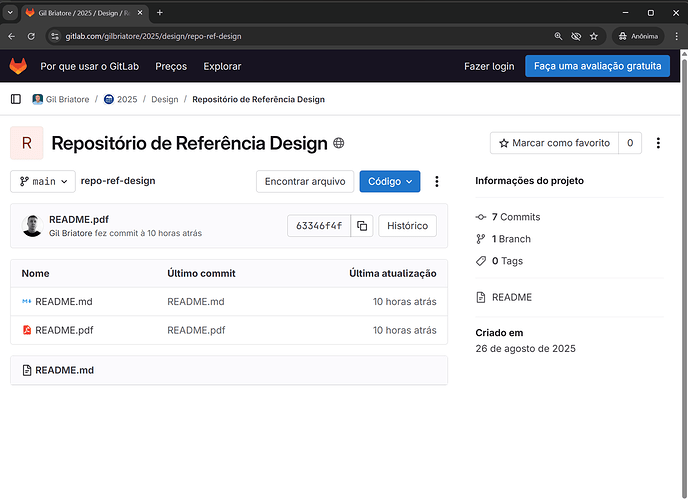The height and width of the screenshot is (500, 688).
Task: Open the README.pdf file in list
Action: [64, 330]
